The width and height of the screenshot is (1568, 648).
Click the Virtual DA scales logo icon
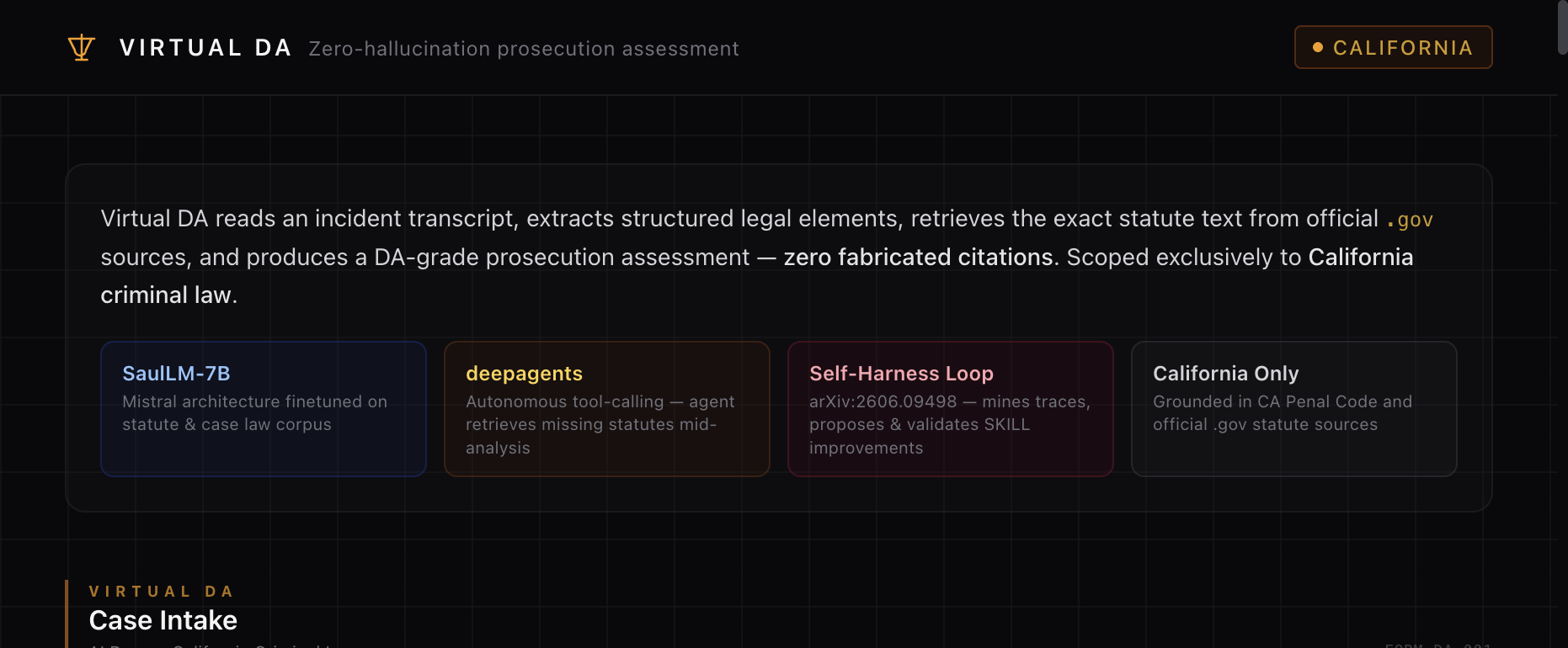pos(82,48)
